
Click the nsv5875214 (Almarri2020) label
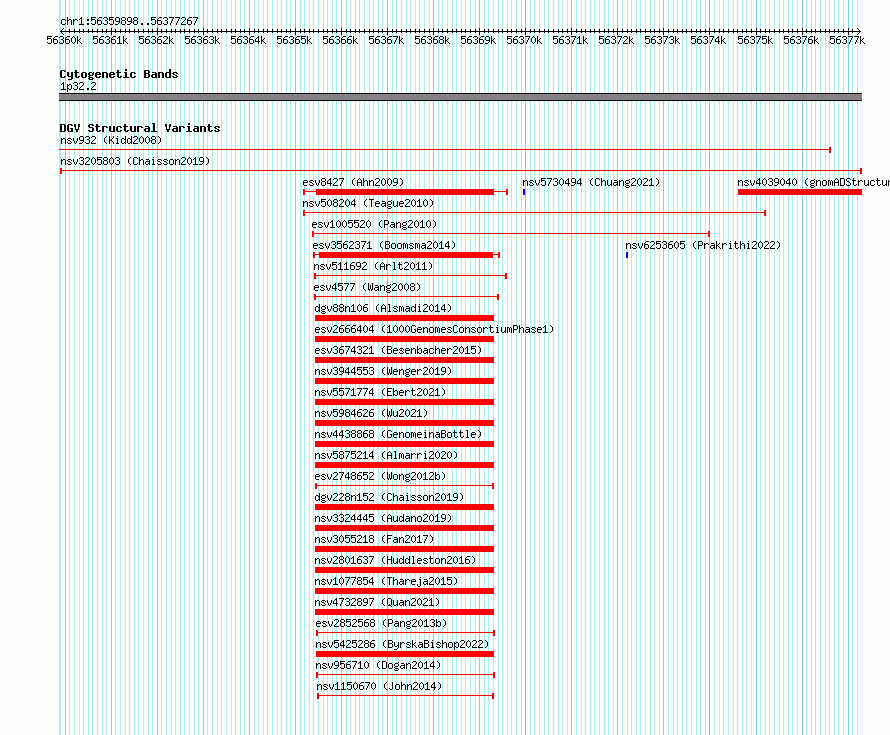pos(386,455)
